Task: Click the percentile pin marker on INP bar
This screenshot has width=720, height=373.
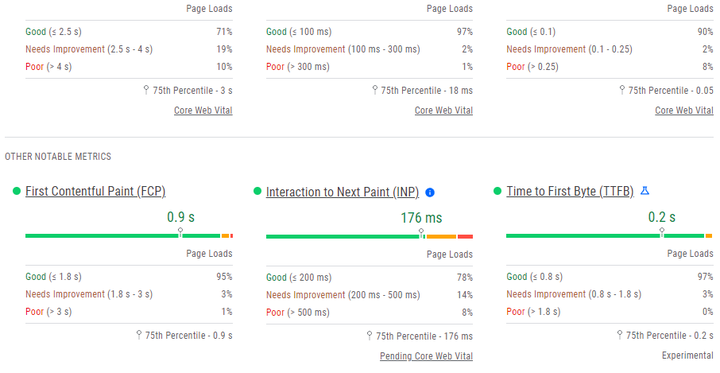Action: [421, 233]
